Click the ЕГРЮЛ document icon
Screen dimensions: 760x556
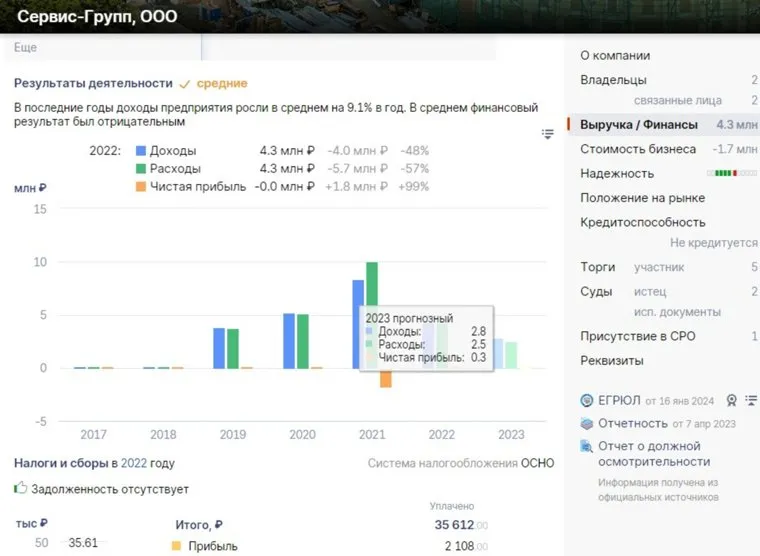point(587,400)
